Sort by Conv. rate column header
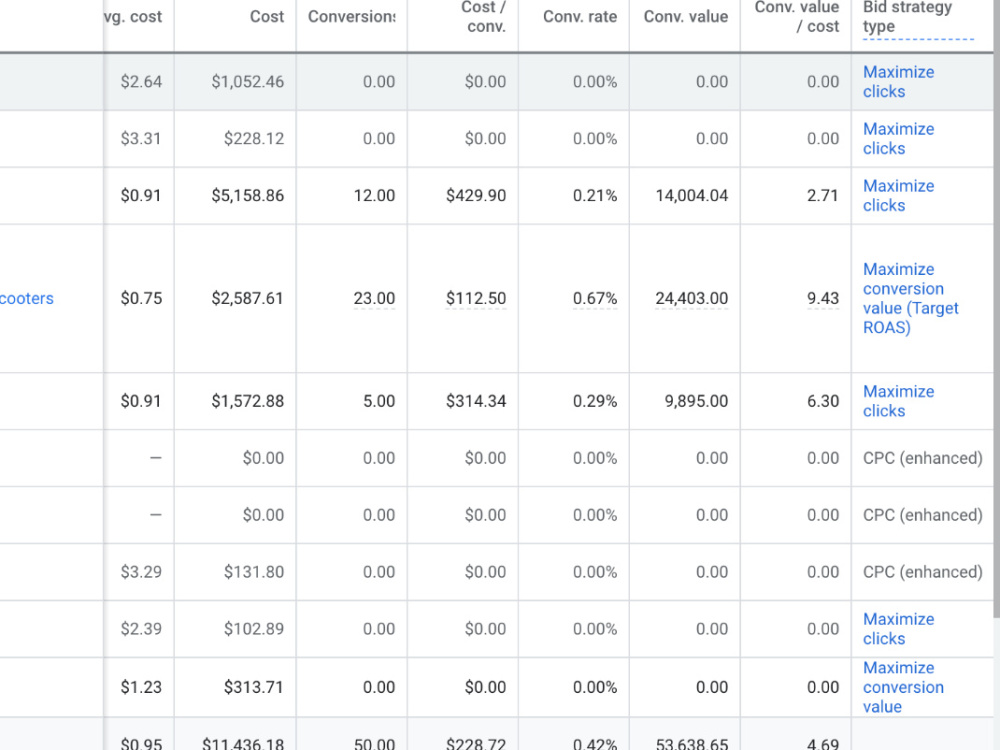The image size is (1000, 750). 580,17
